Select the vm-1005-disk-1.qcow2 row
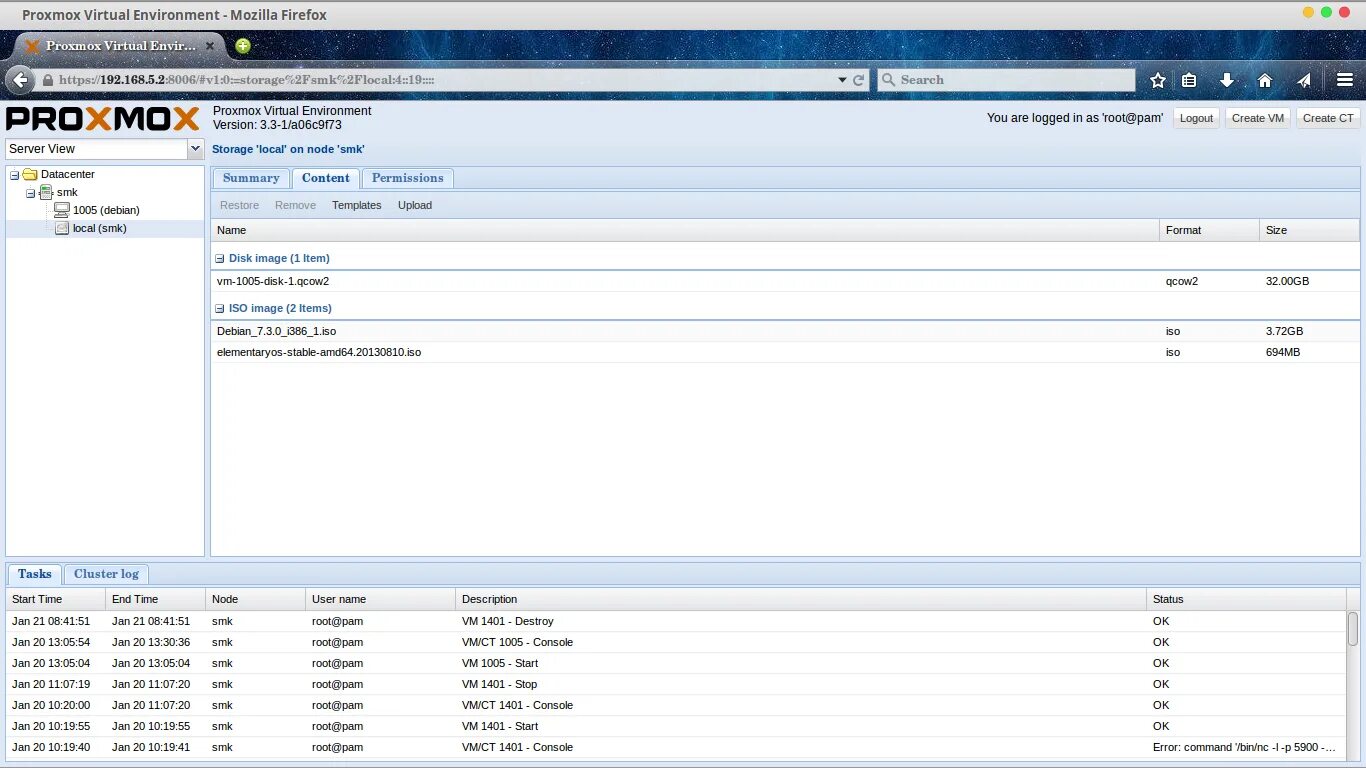The height and width of the screenshot is (768, 1366). pyautogui.click(x=785, y=281)
